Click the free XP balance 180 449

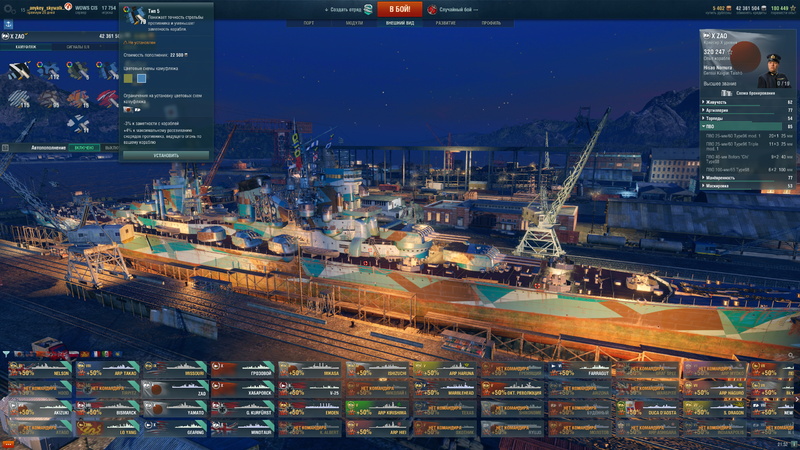click(782, 8)
